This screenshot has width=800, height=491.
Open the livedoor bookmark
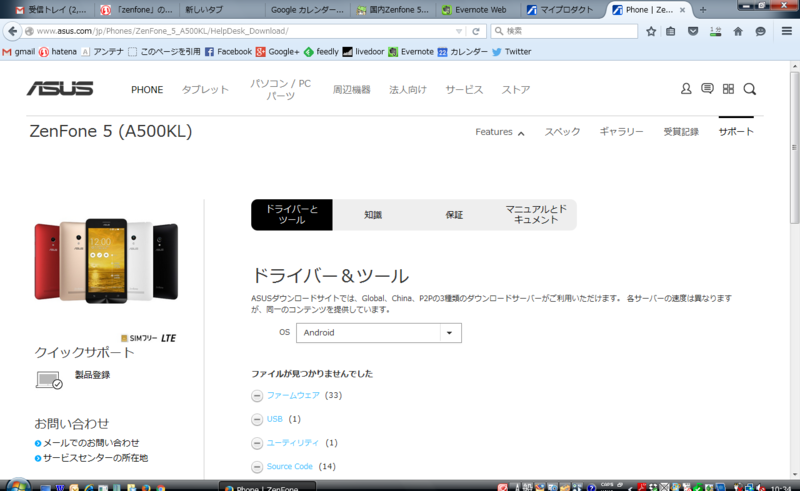point(363,52)
